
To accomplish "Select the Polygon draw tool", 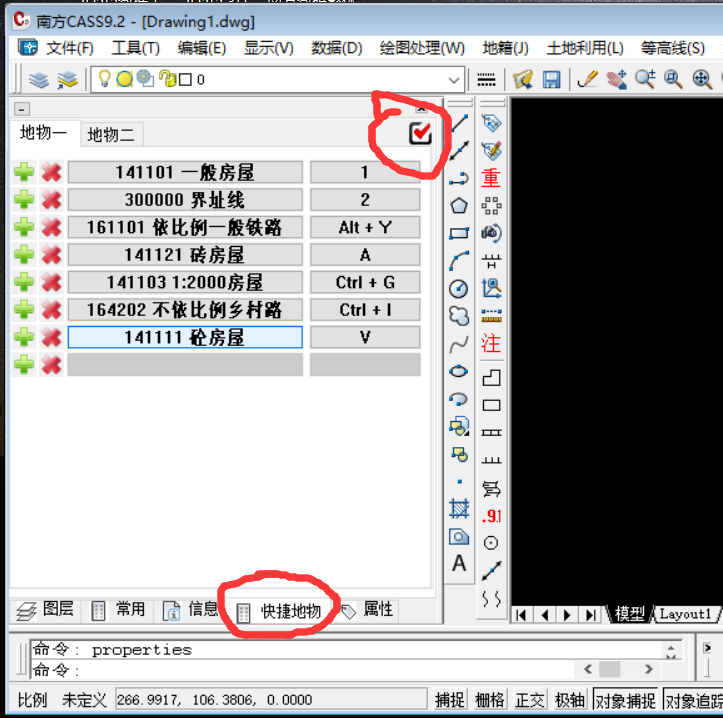I will click(459, 206).
